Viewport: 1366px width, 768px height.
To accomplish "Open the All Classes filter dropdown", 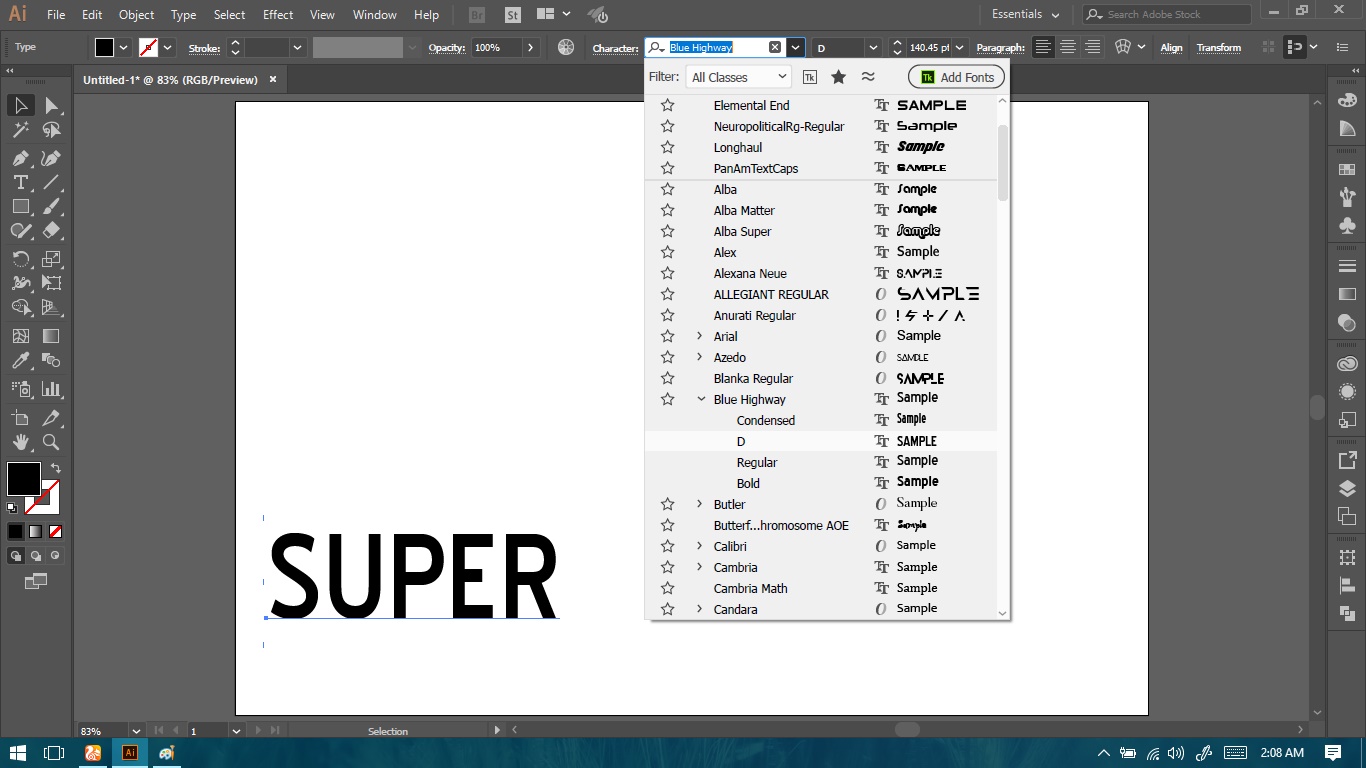I will tap(738, 77).
